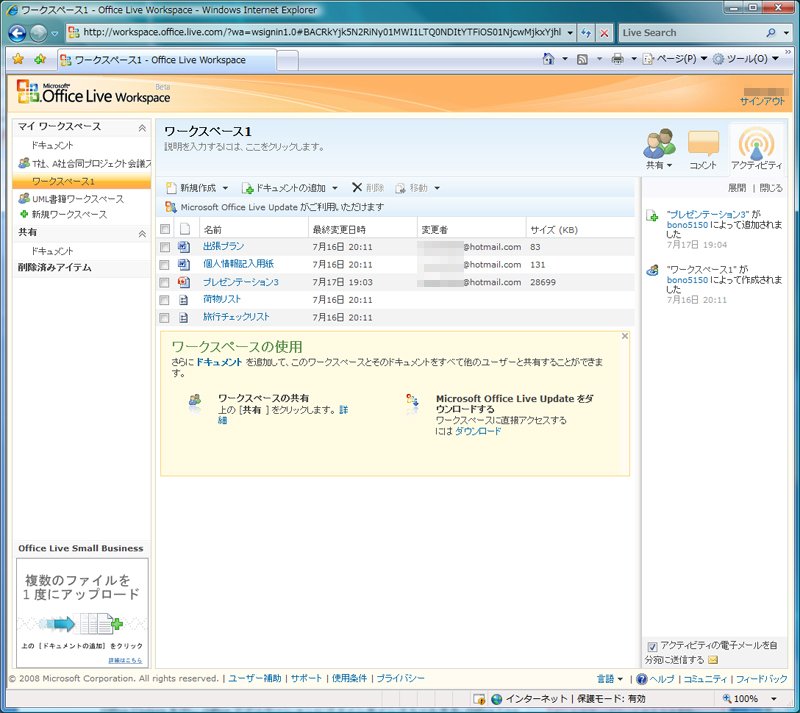The height and width of the screenshot is (713, 800).
Task: Check the box for 旅行チェックリスト
Action: coord(164,318)
